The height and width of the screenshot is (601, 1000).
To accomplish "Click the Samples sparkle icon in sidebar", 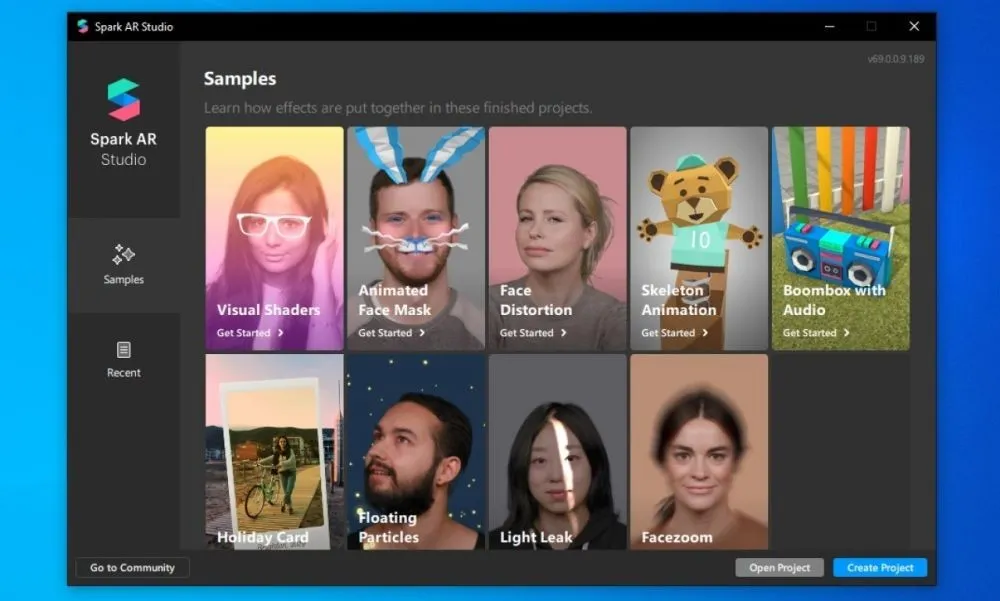I will coord(123,254).
